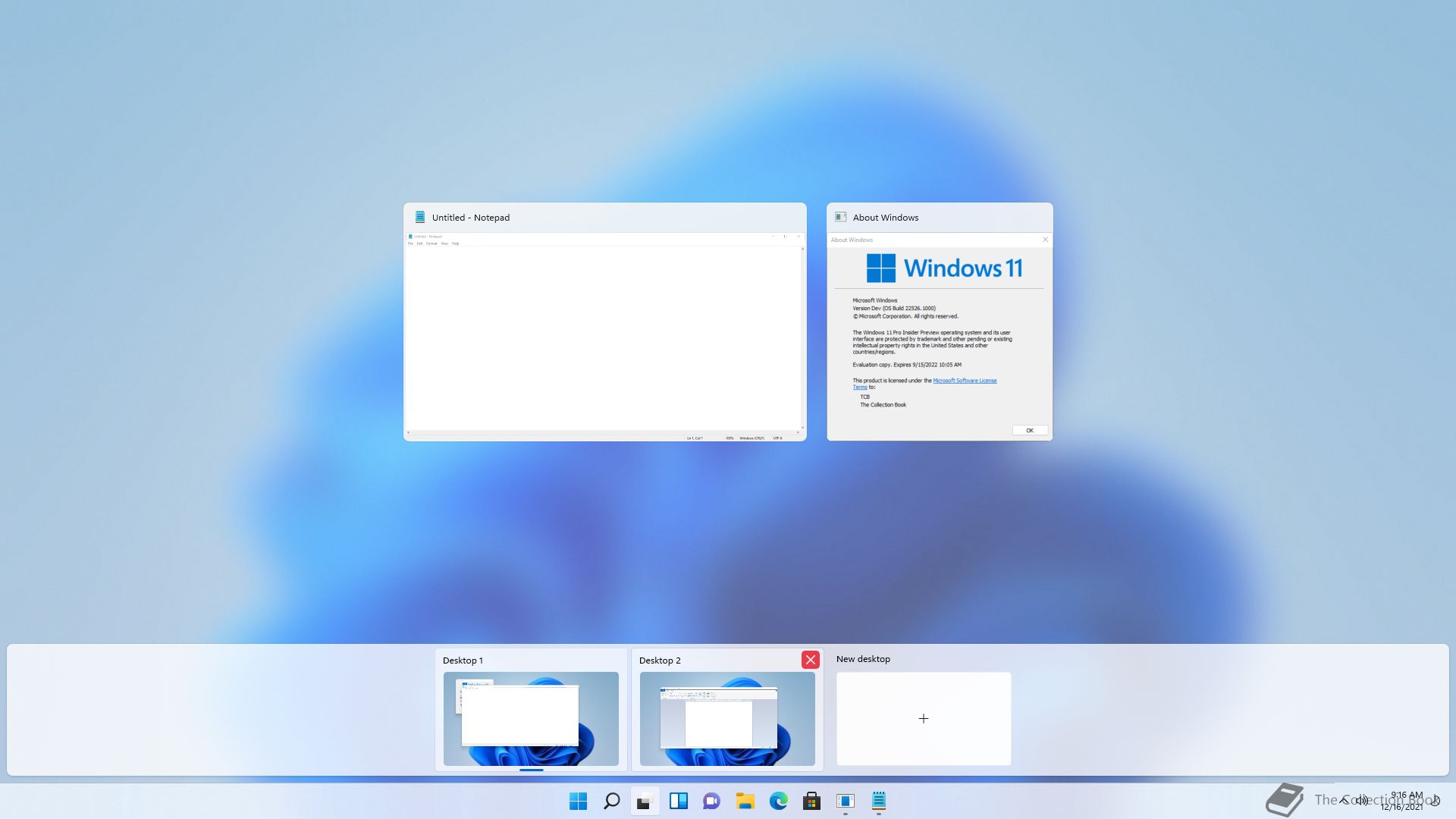Click the Notepad icon in window title
1456x819 pixels.
(x=419, y=217)
